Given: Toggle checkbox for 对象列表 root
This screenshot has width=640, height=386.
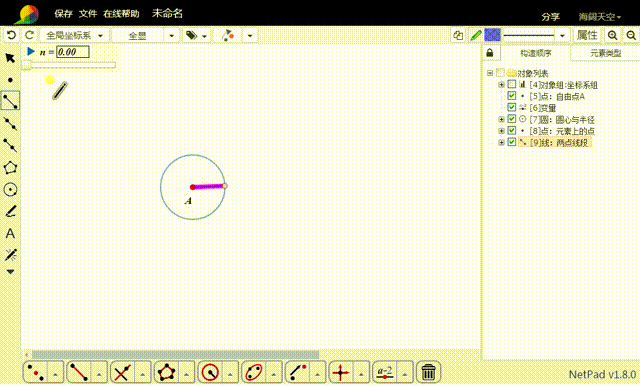Looking at the screenshot, I should (500, 73).
